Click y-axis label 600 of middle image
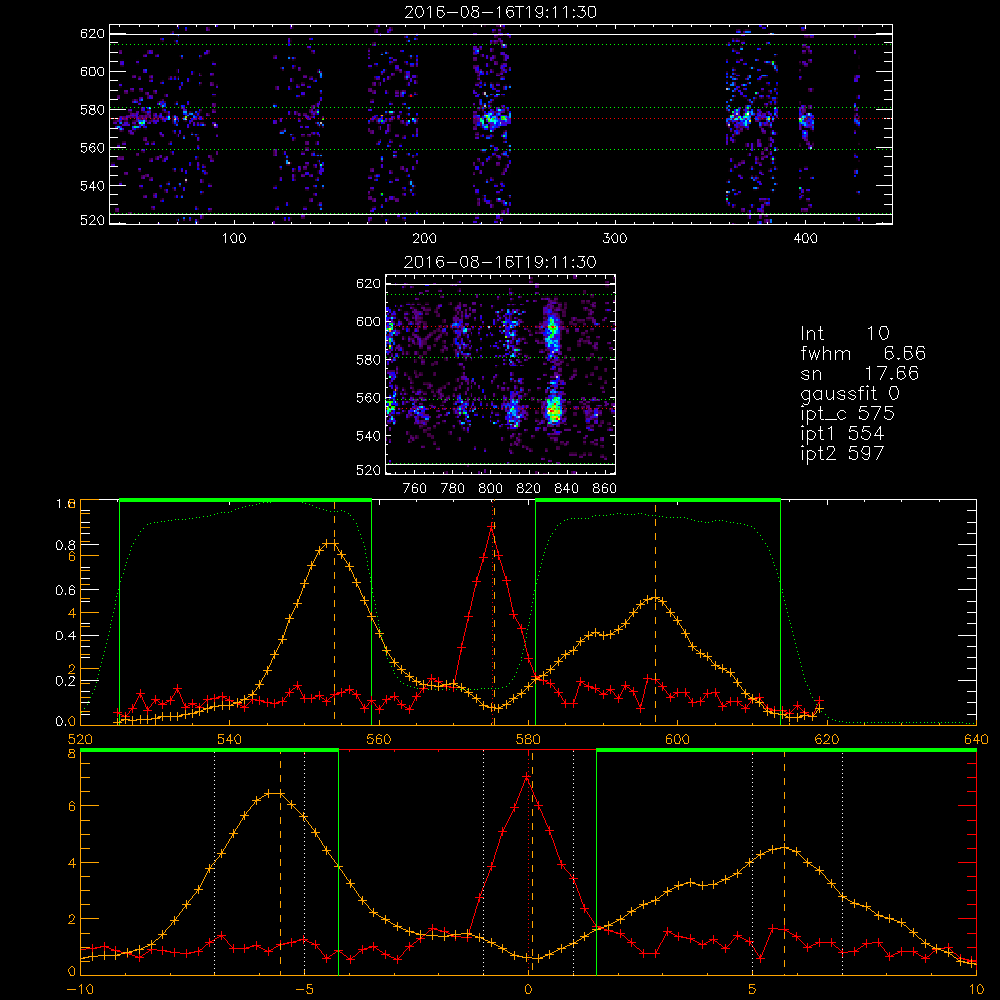Image resolution: width=1000 pixels, height=1000 pixels. coord(369,321)
